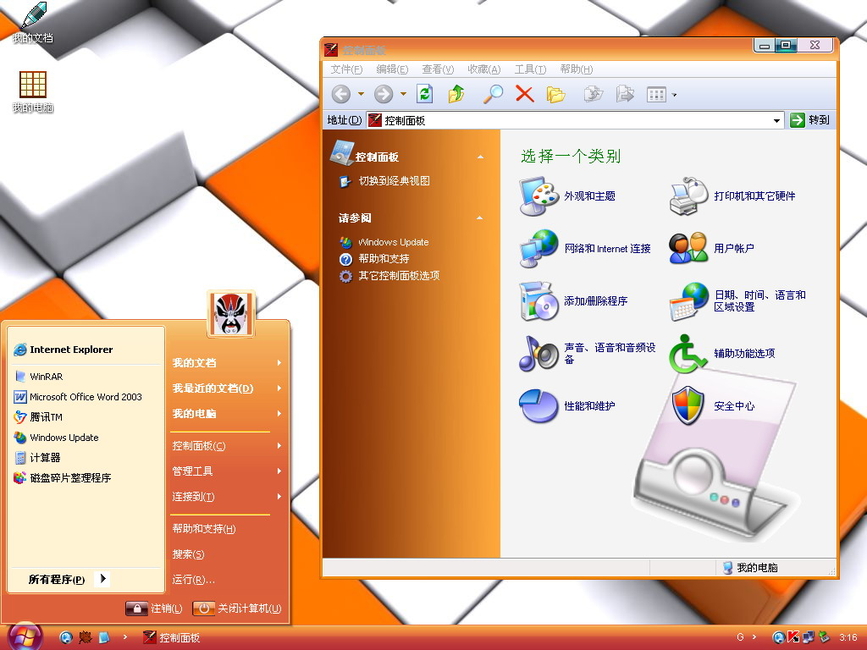The height and width of the screenshot is (650, 867).
Task: Open the 帮助(H) menu
Action: (576, 70)
